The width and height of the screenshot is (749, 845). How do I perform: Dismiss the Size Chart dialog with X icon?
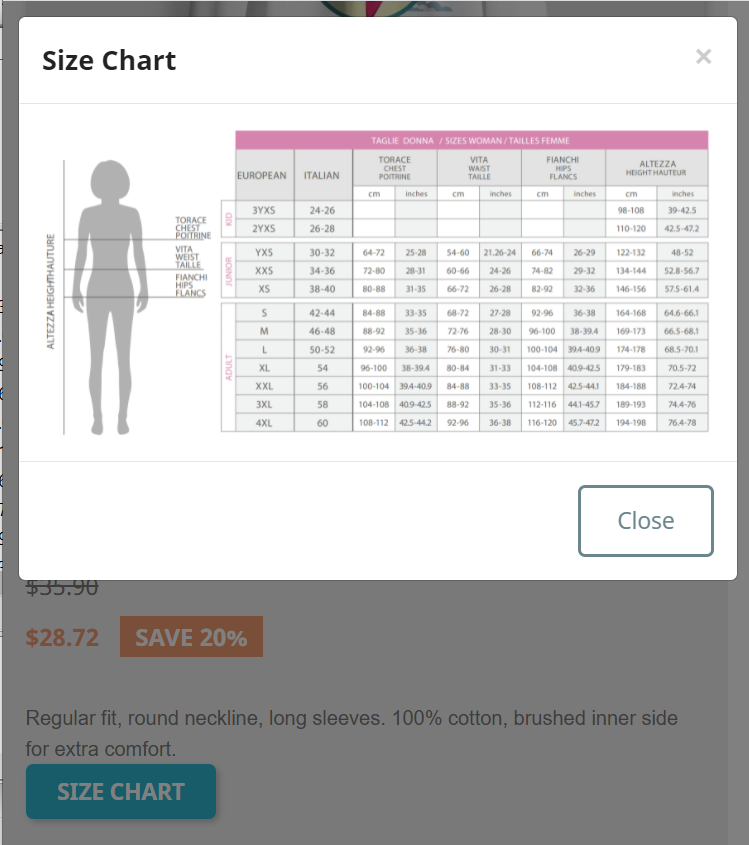[703, 57]
